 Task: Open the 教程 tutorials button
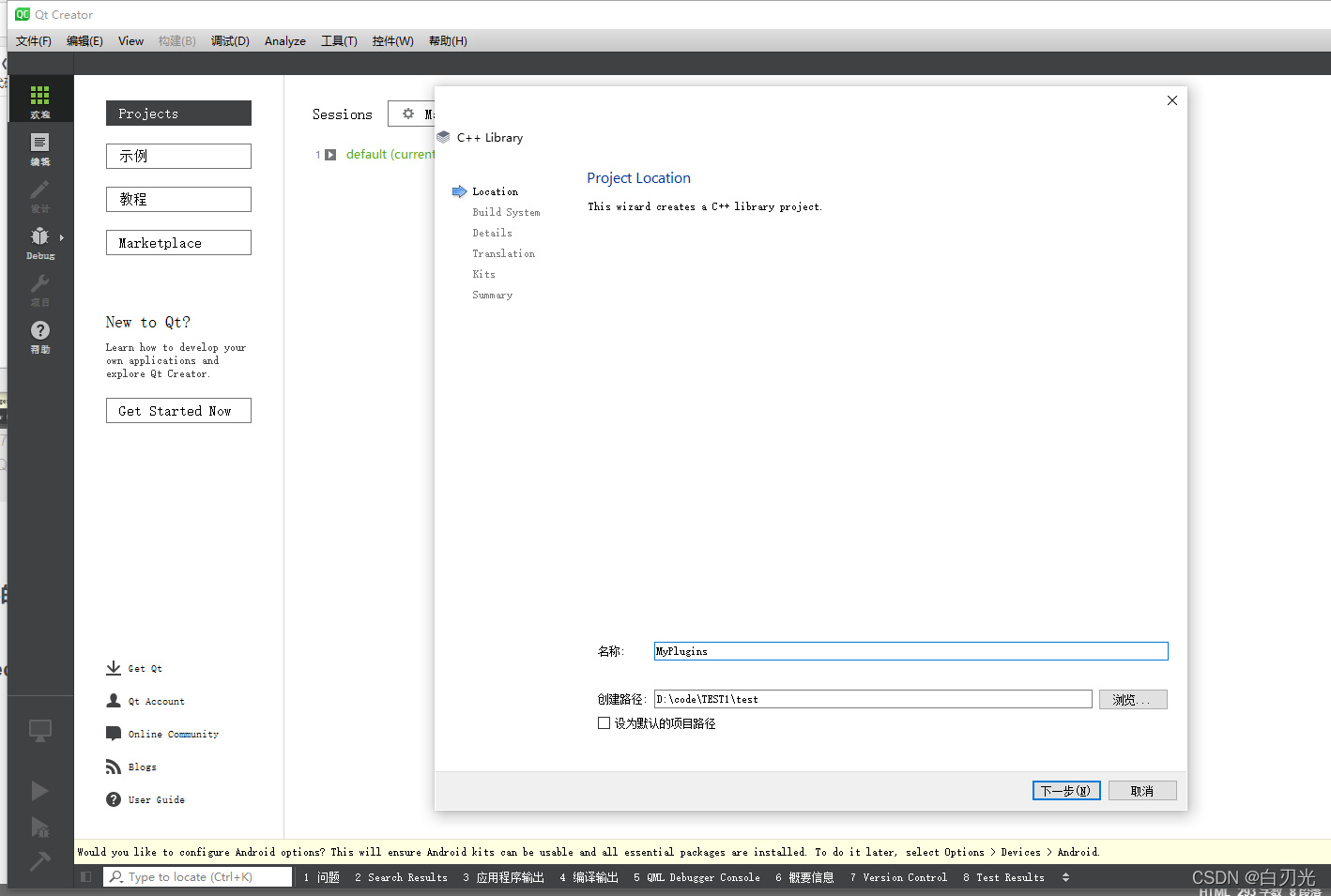178,199
